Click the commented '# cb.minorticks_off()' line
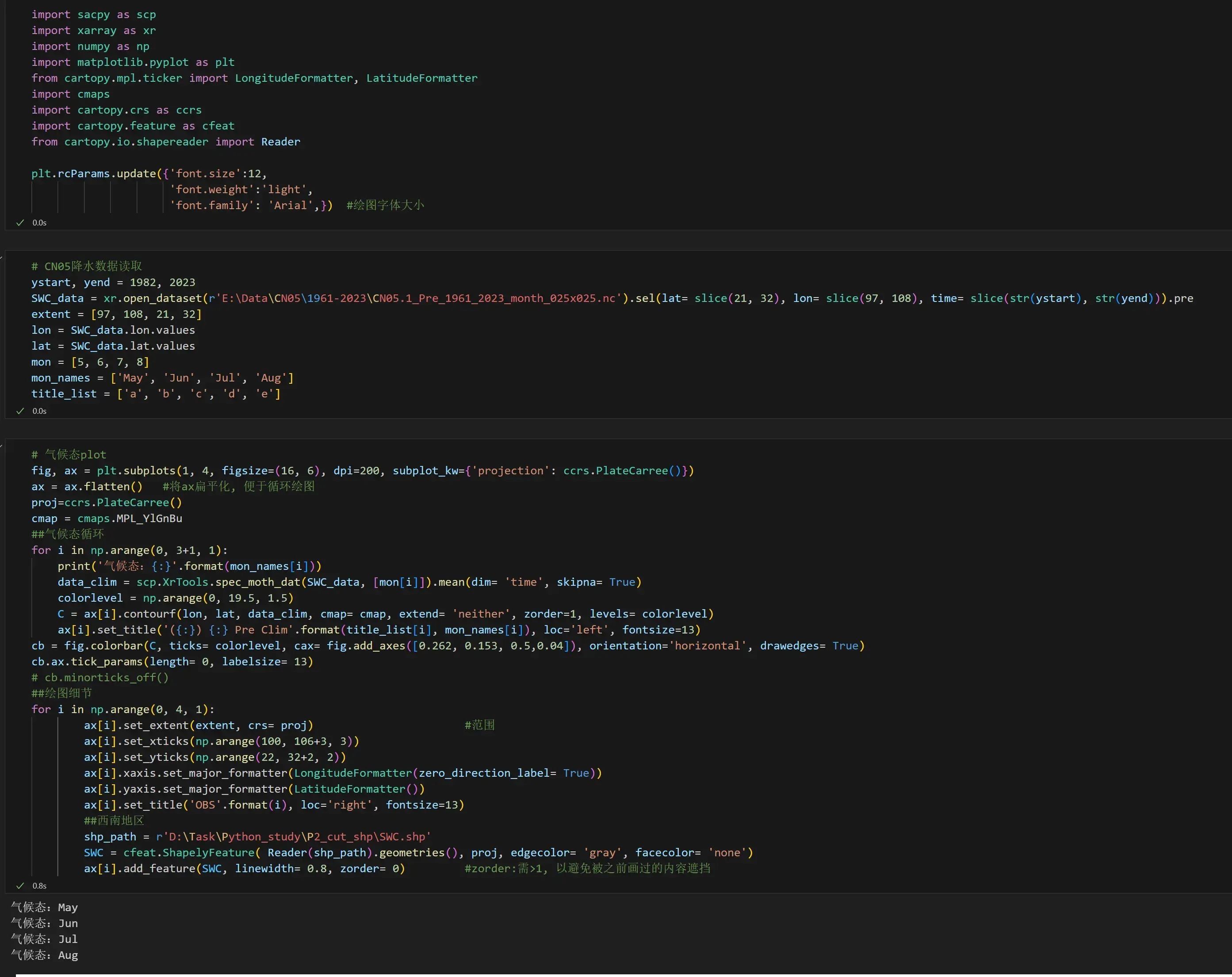Viewport: 1232px width, 977px height. coord(100,678)
